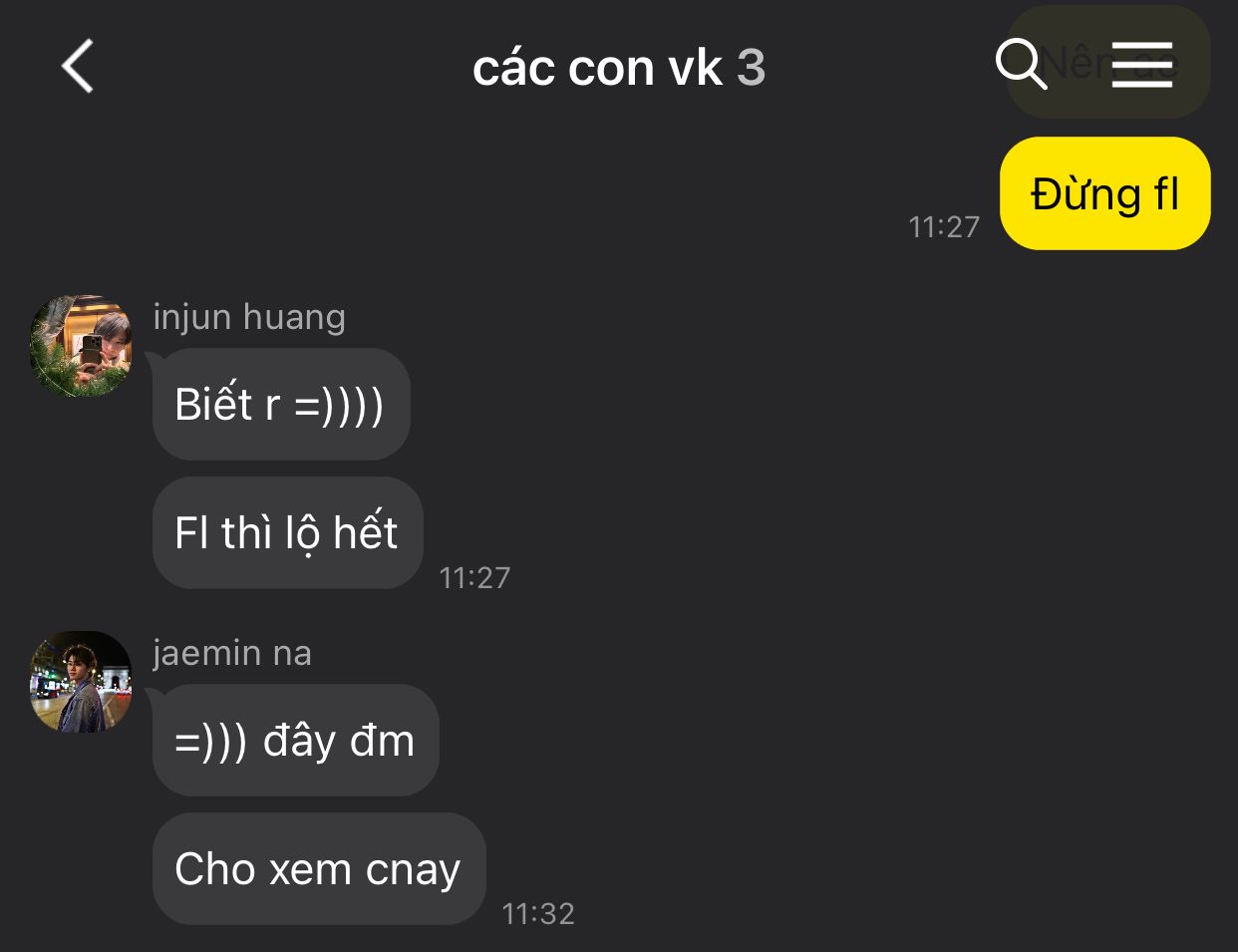Screen dimensions: 1238x952
Task: Open injun huang's profile picture
Action: tap(81, 346)
